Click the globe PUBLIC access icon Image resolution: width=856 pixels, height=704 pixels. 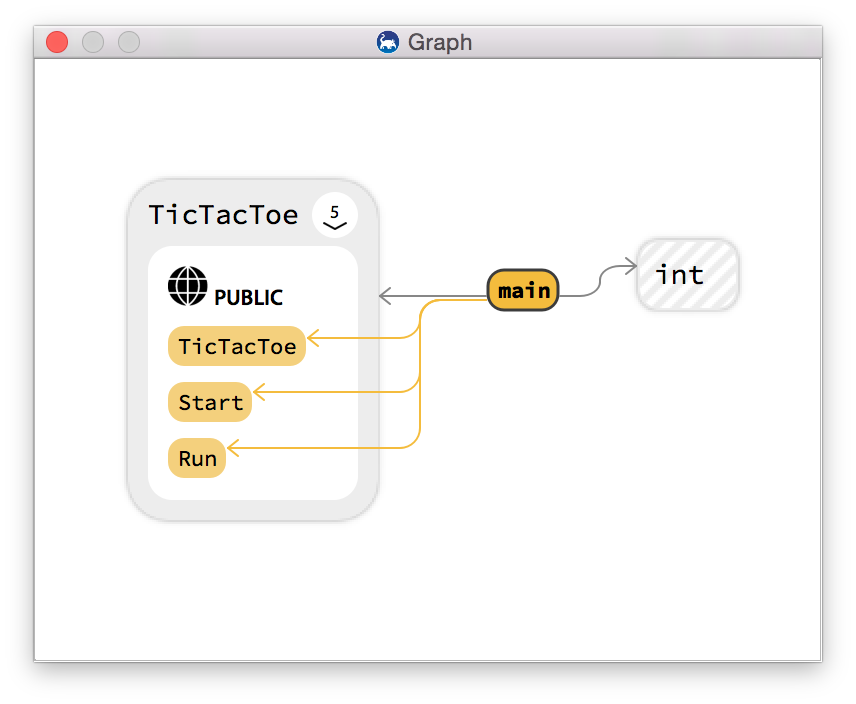point(187,286)
